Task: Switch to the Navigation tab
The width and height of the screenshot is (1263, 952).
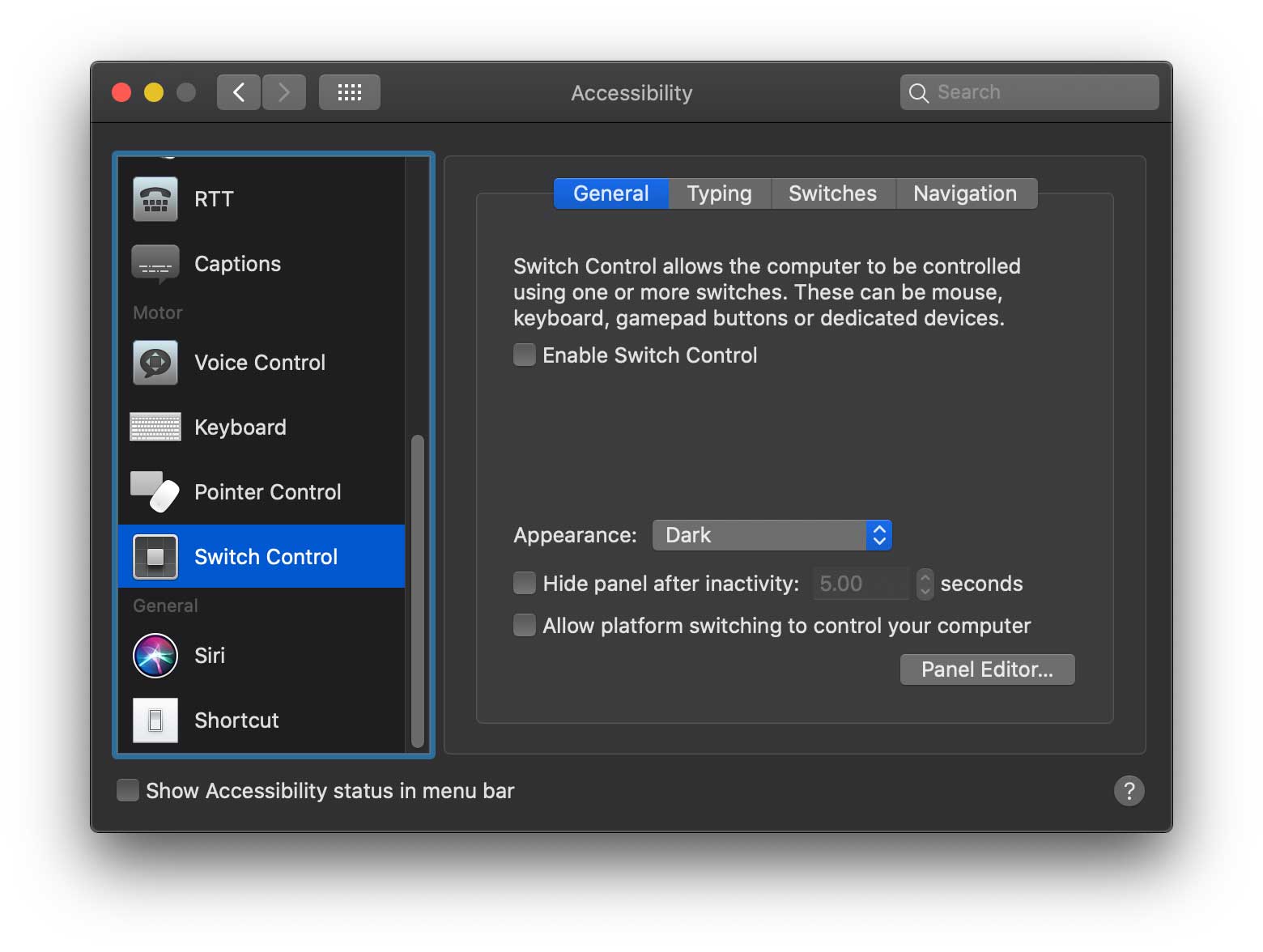Action: pos(966,193)
